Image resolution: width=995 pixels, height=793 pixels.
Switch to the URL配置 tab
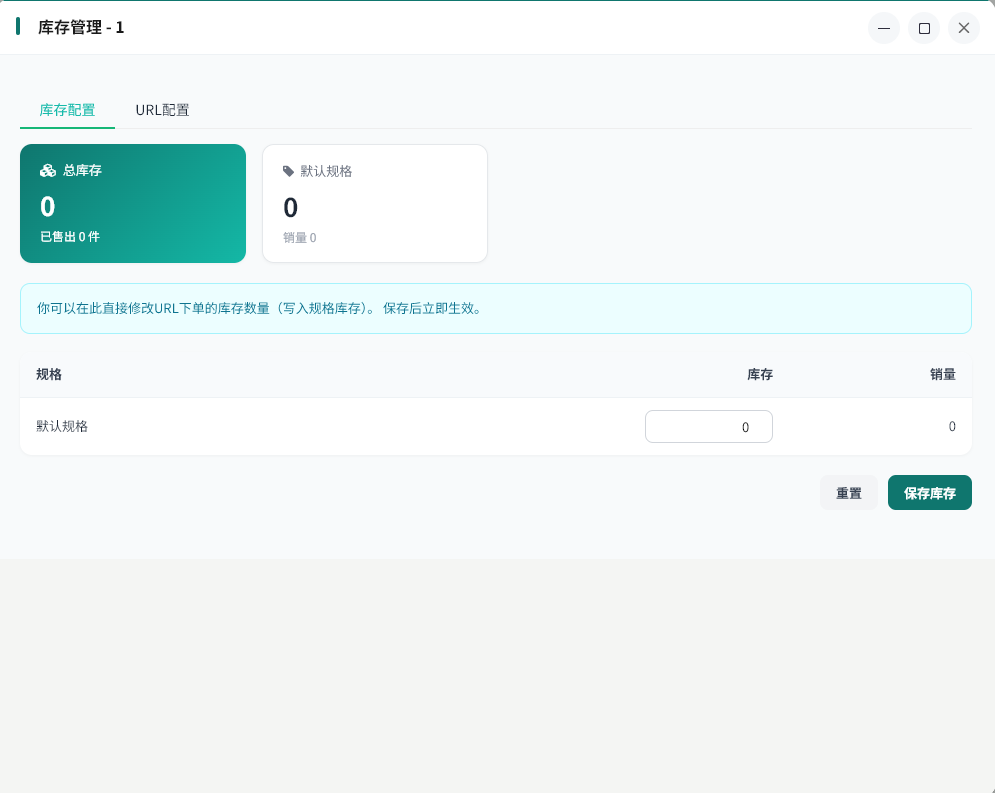162,110
